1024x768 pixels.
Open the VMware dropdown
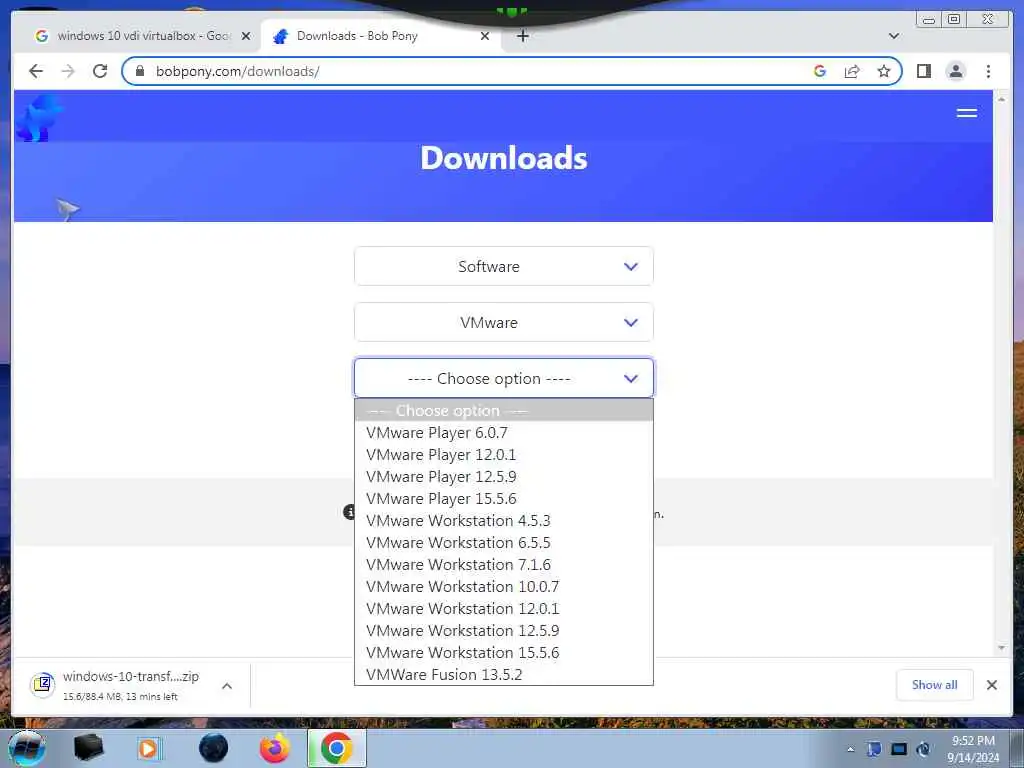504,323
